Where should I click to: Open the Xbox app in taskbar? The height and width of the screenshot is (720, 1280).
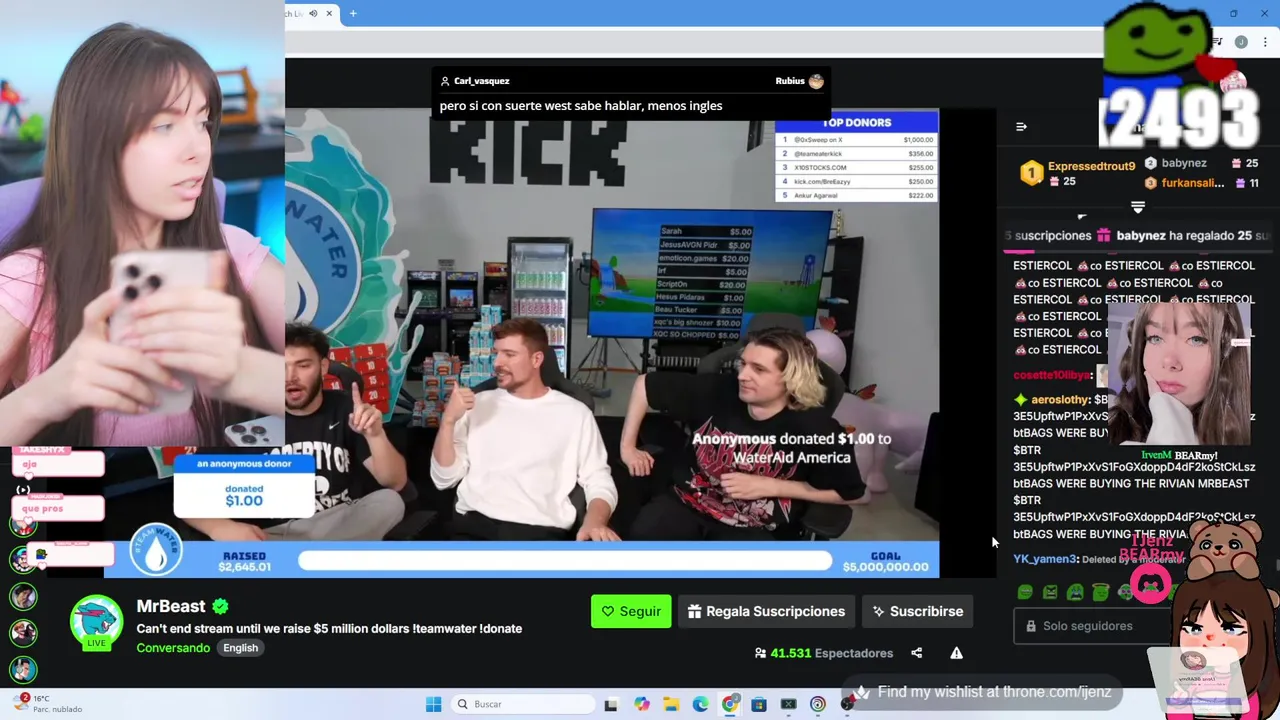point(789,704)
